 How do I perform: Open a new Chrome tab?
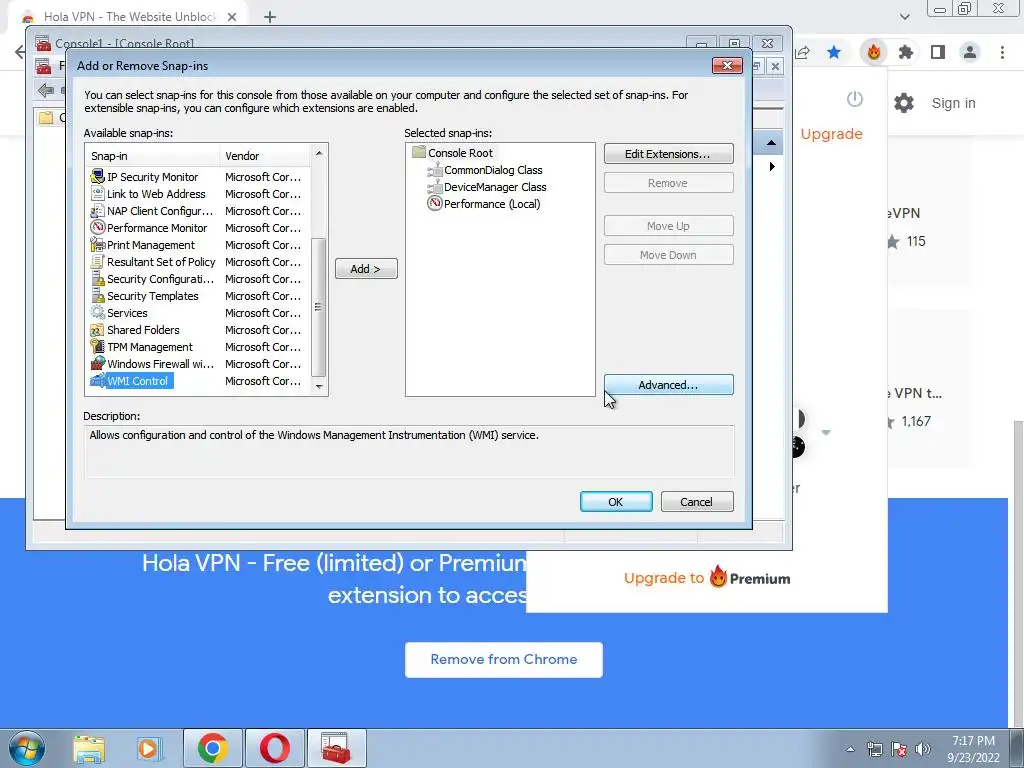tap(270, 17)
